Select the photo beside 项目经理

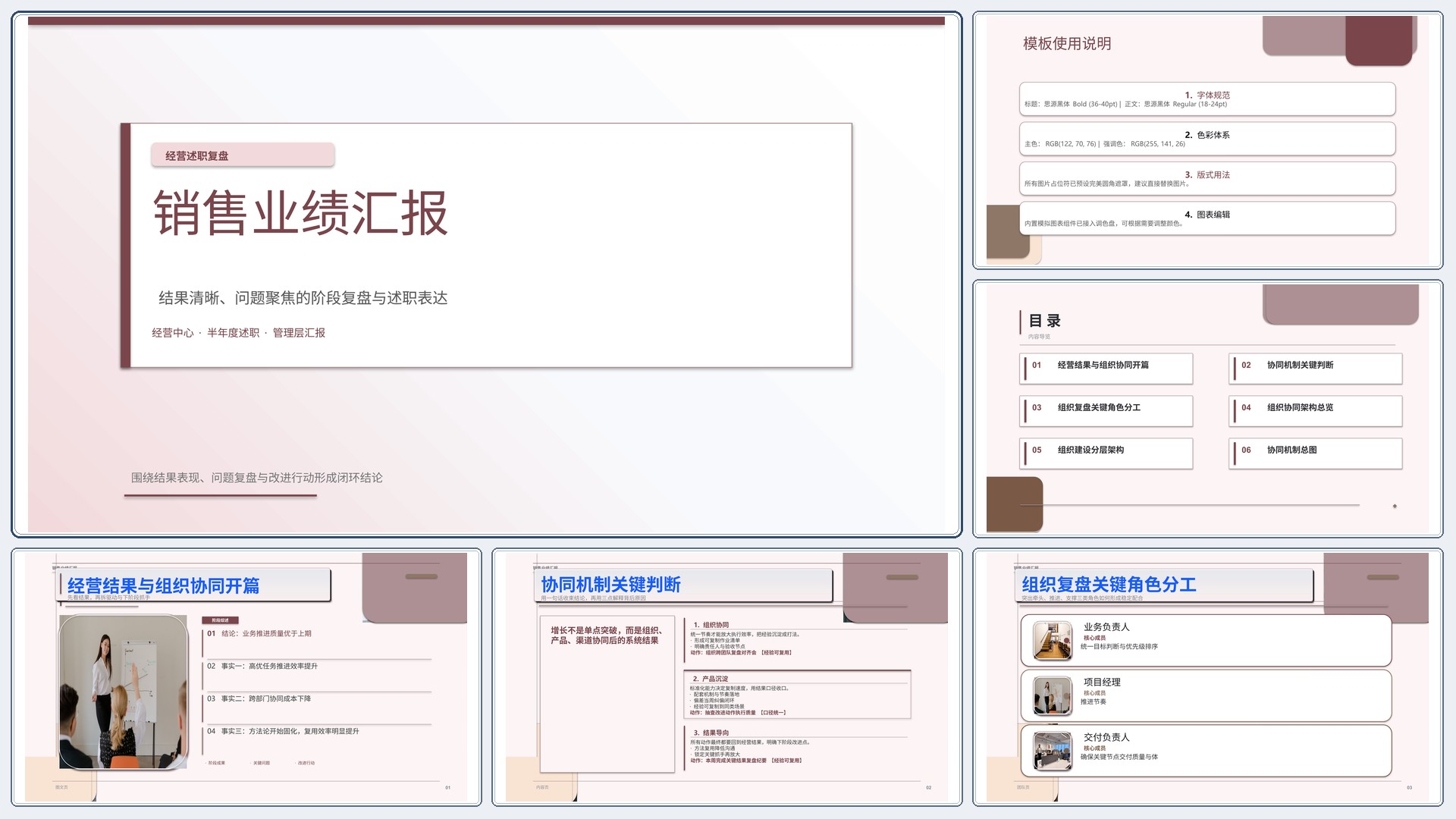(1053, 696)
